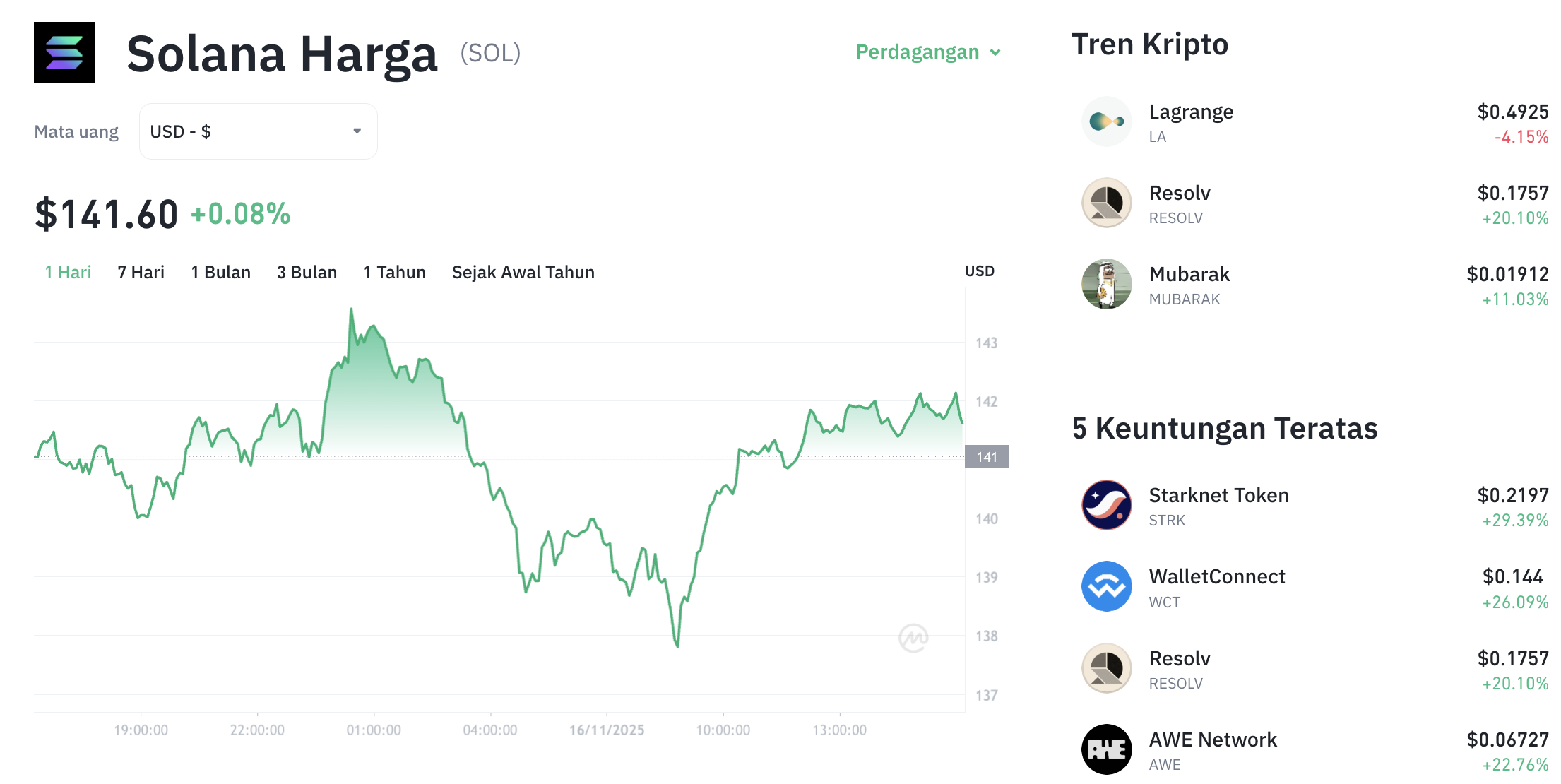Click the Mubarak astronaut icon

[1107, 283]
